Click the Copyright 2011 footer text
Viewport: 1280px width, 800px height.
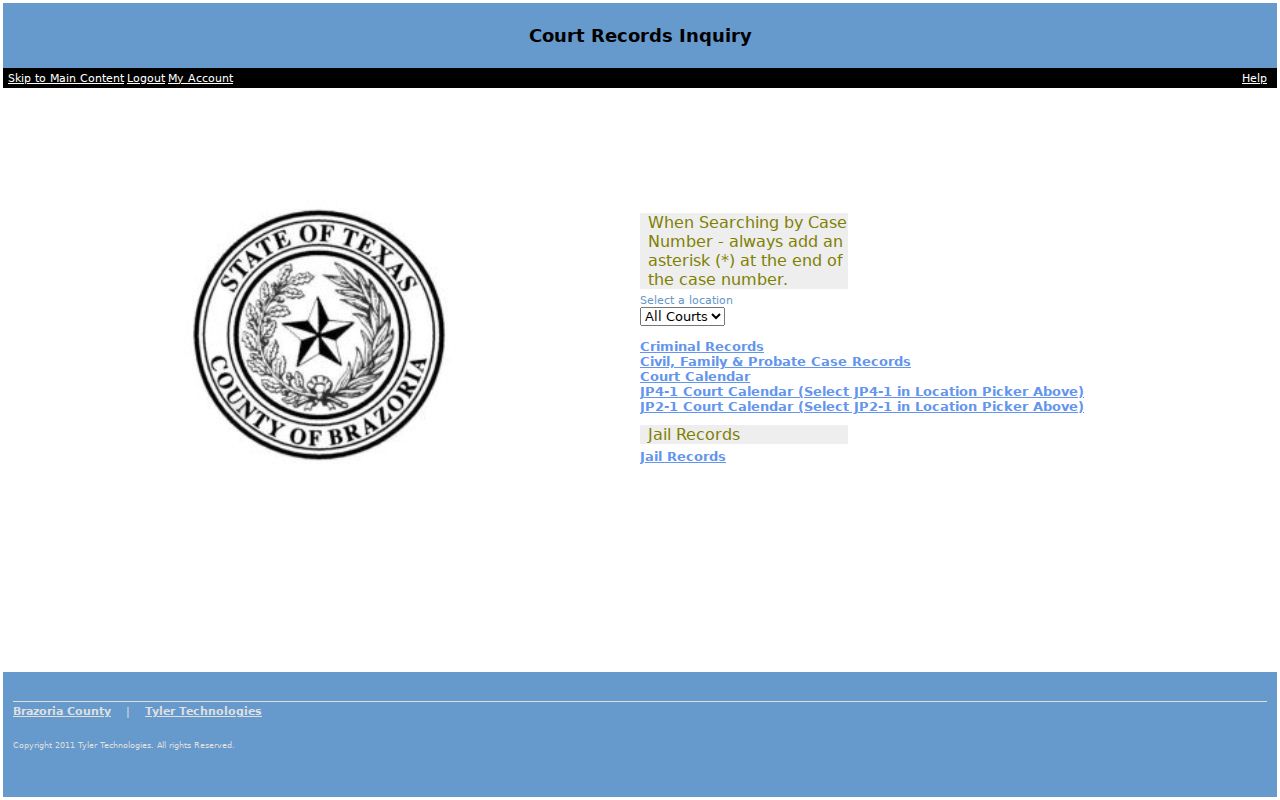point(123,745)
